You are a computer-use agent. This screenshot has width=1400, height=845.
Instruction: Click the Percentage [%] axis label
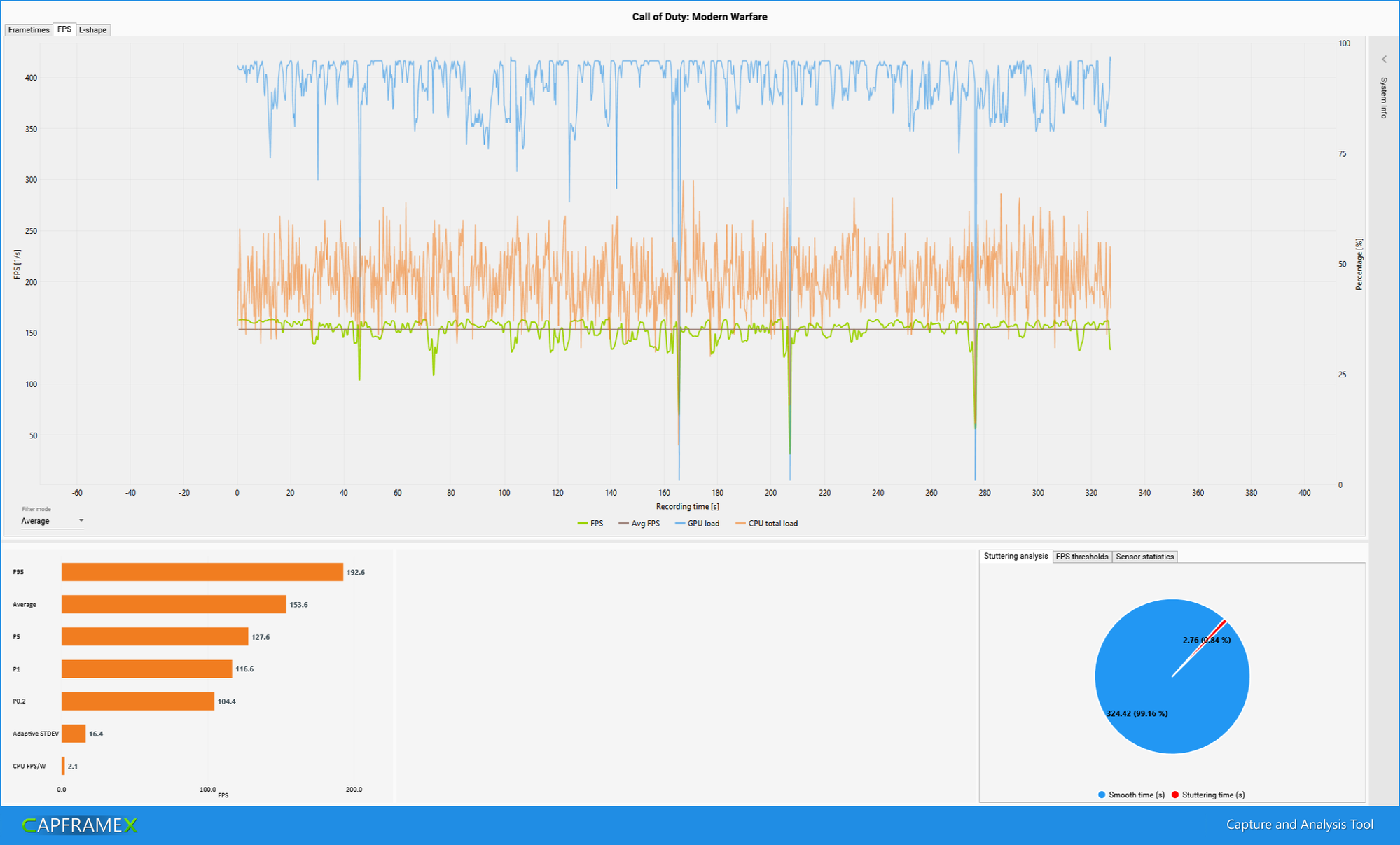click(x=1359, y=264)
